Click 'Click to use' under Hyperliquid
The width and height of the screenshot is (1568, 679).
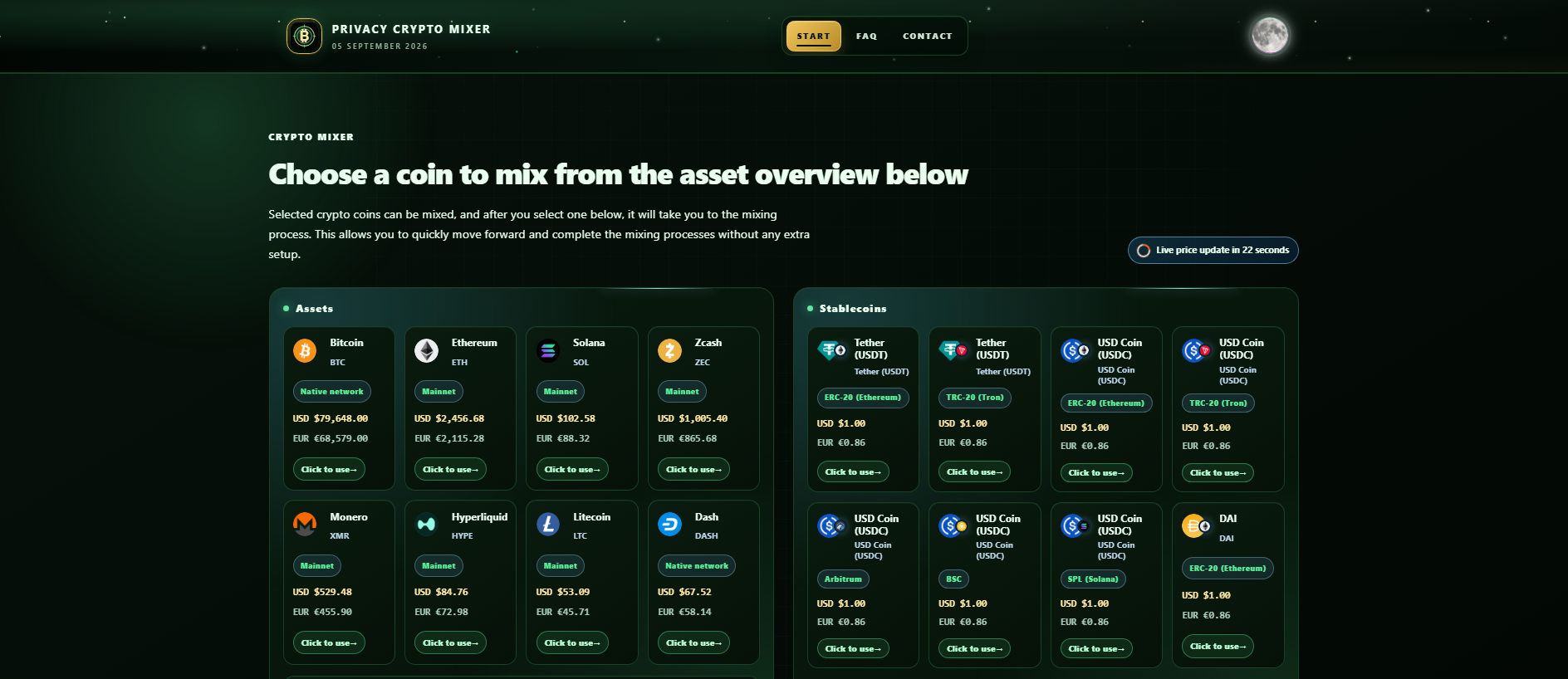(x=450, y=643)
